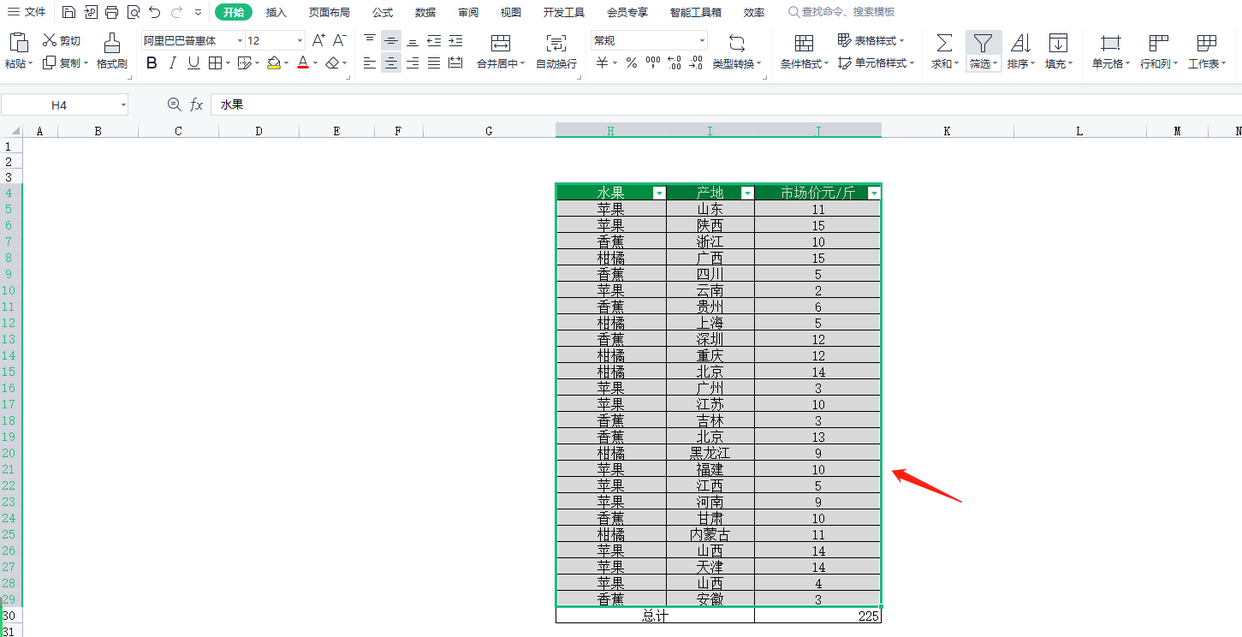The image size is (1242, 637).
Task: Click the Conditional Formatting (条件格式) icon
Action: point(804,42)
